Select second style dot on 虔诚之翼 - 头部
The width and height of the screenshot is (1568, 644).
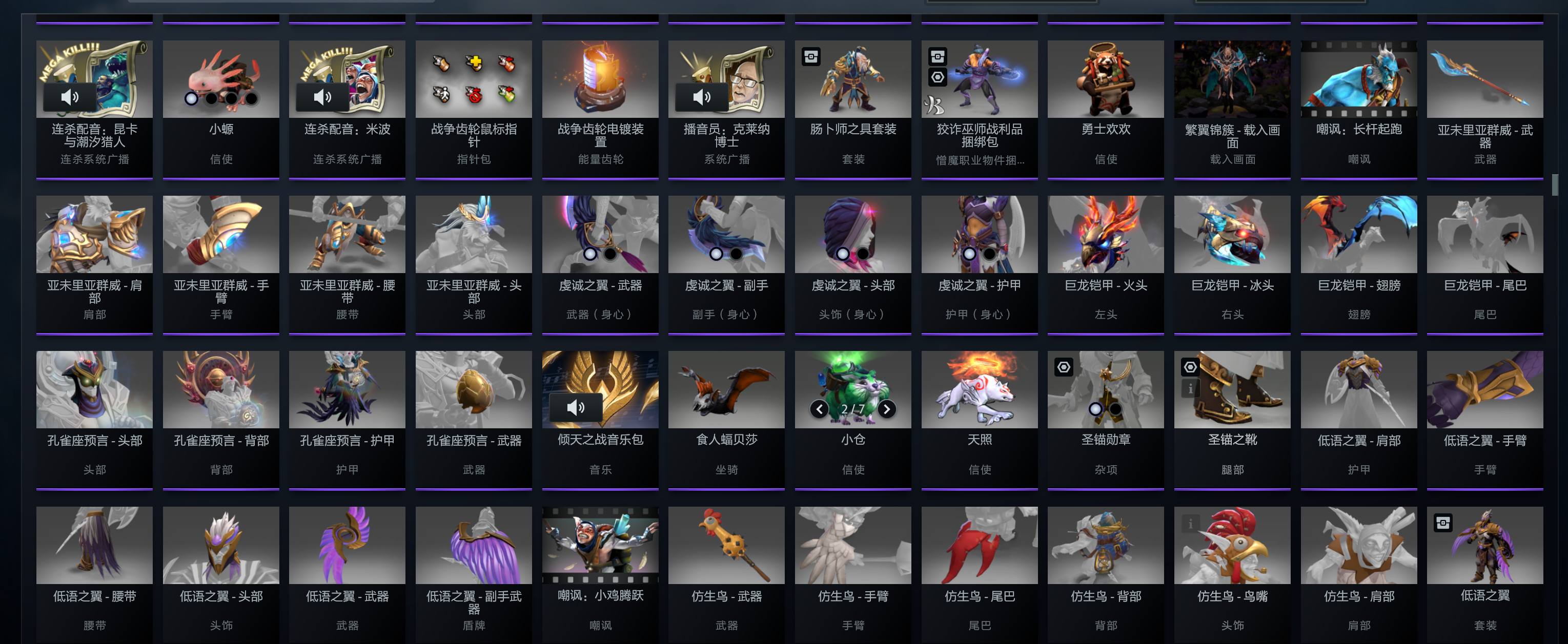point(863,254)
